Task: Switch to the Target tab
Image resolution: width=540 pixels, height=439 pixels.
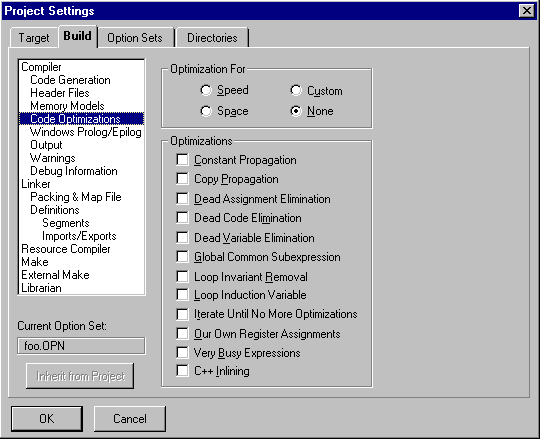Action: pyautogui.click(x=34, y=38)
